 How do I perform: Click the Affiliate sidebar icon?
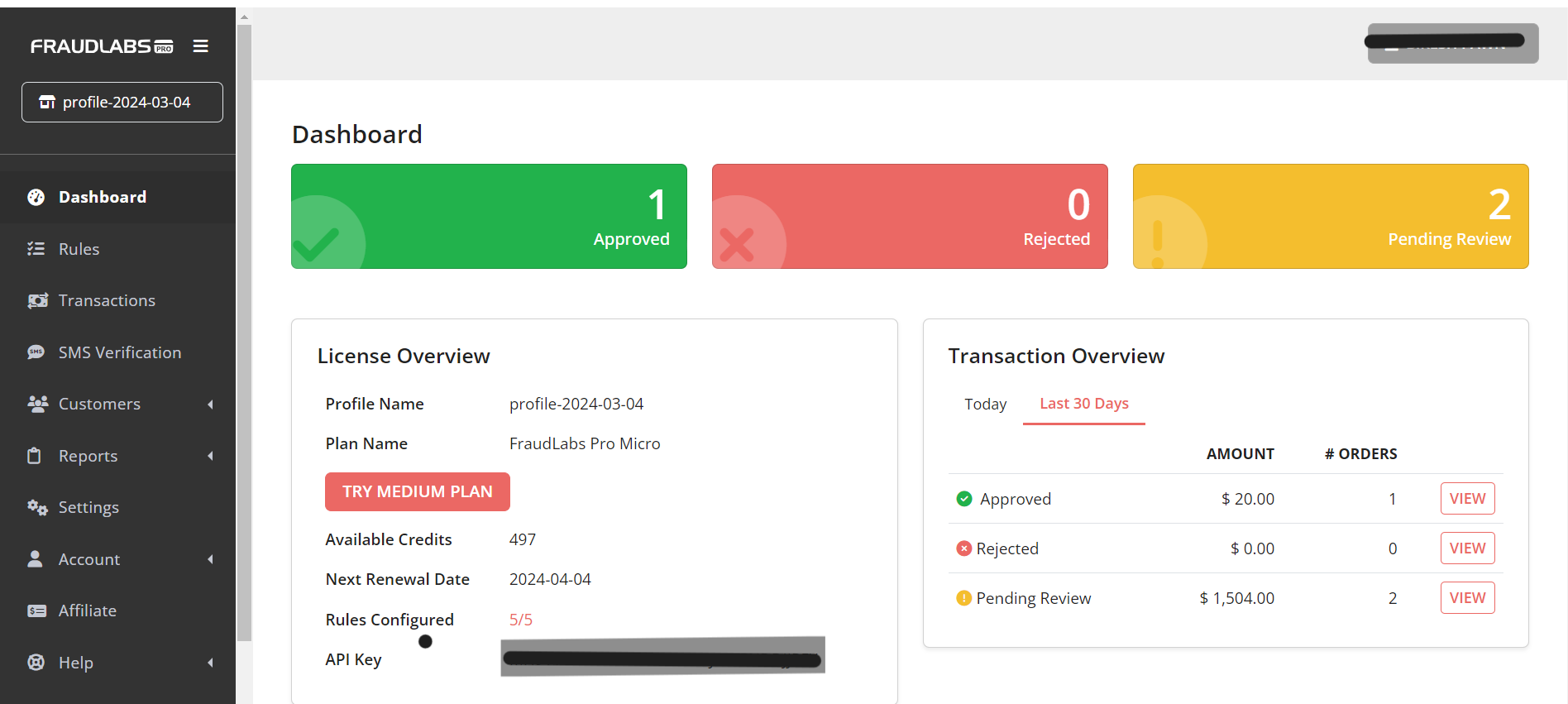[37, 611]
